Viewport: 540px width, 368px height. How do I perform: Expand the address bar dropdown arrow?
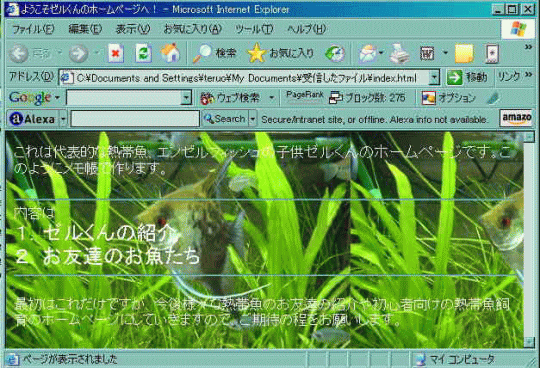[434, 78]
